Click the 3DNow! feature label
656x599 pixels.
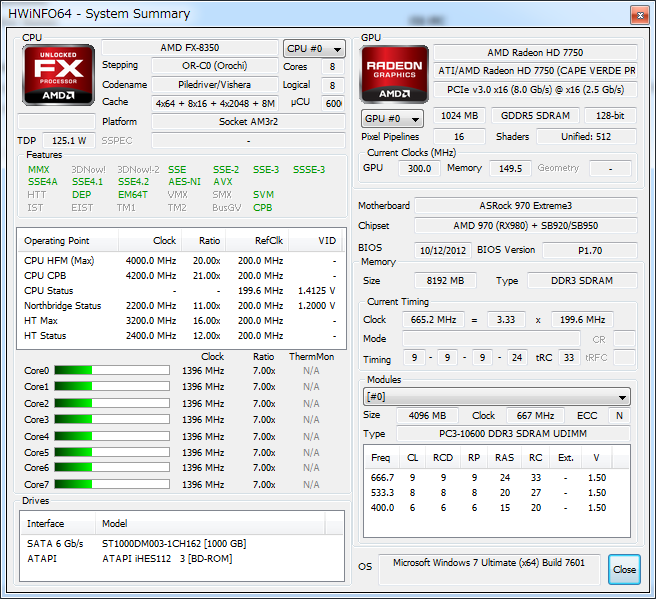pos(88,169)
